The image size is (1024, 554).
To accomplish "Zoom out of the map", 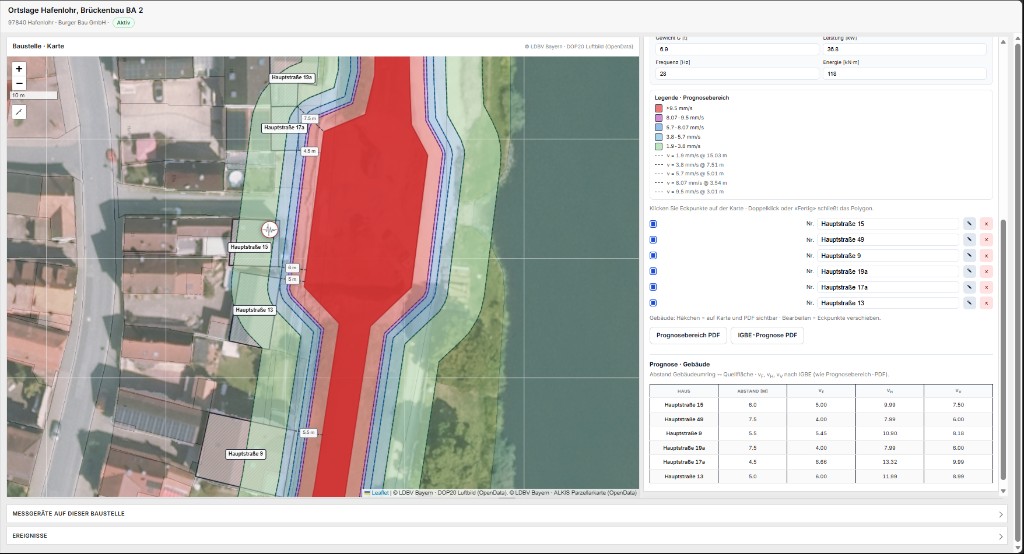I will (19, 83).
